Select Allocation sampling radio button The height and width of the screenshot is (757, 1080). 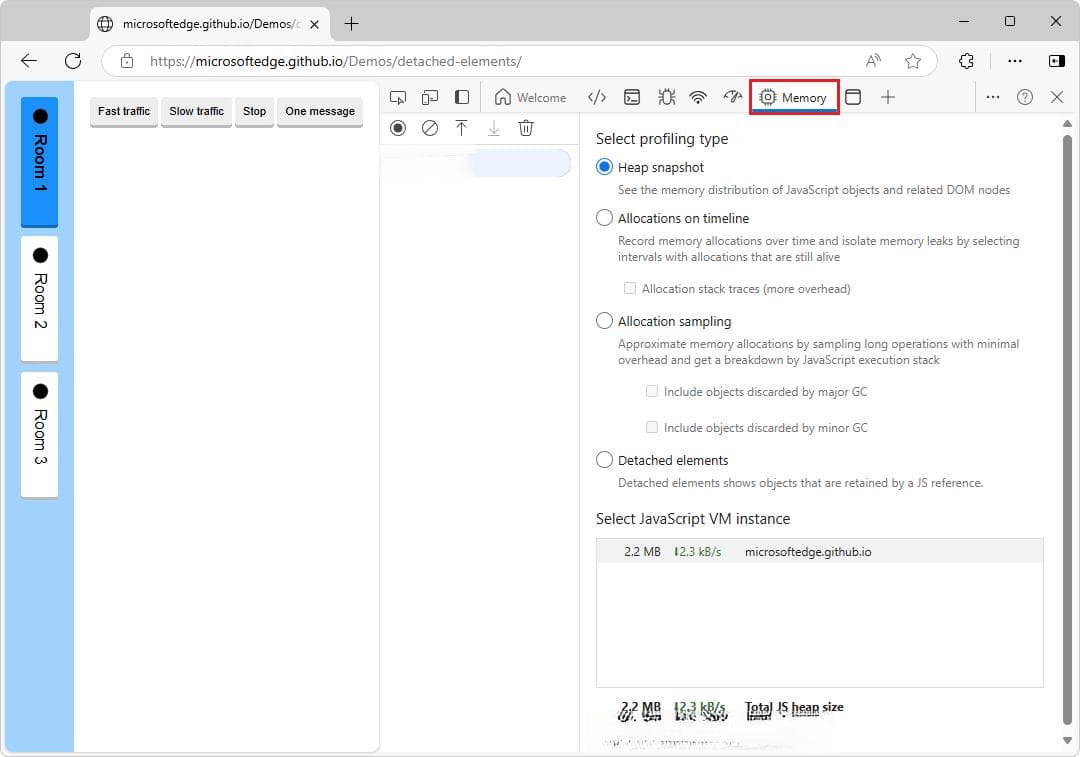pyautogui.click(x=604, y=321)
